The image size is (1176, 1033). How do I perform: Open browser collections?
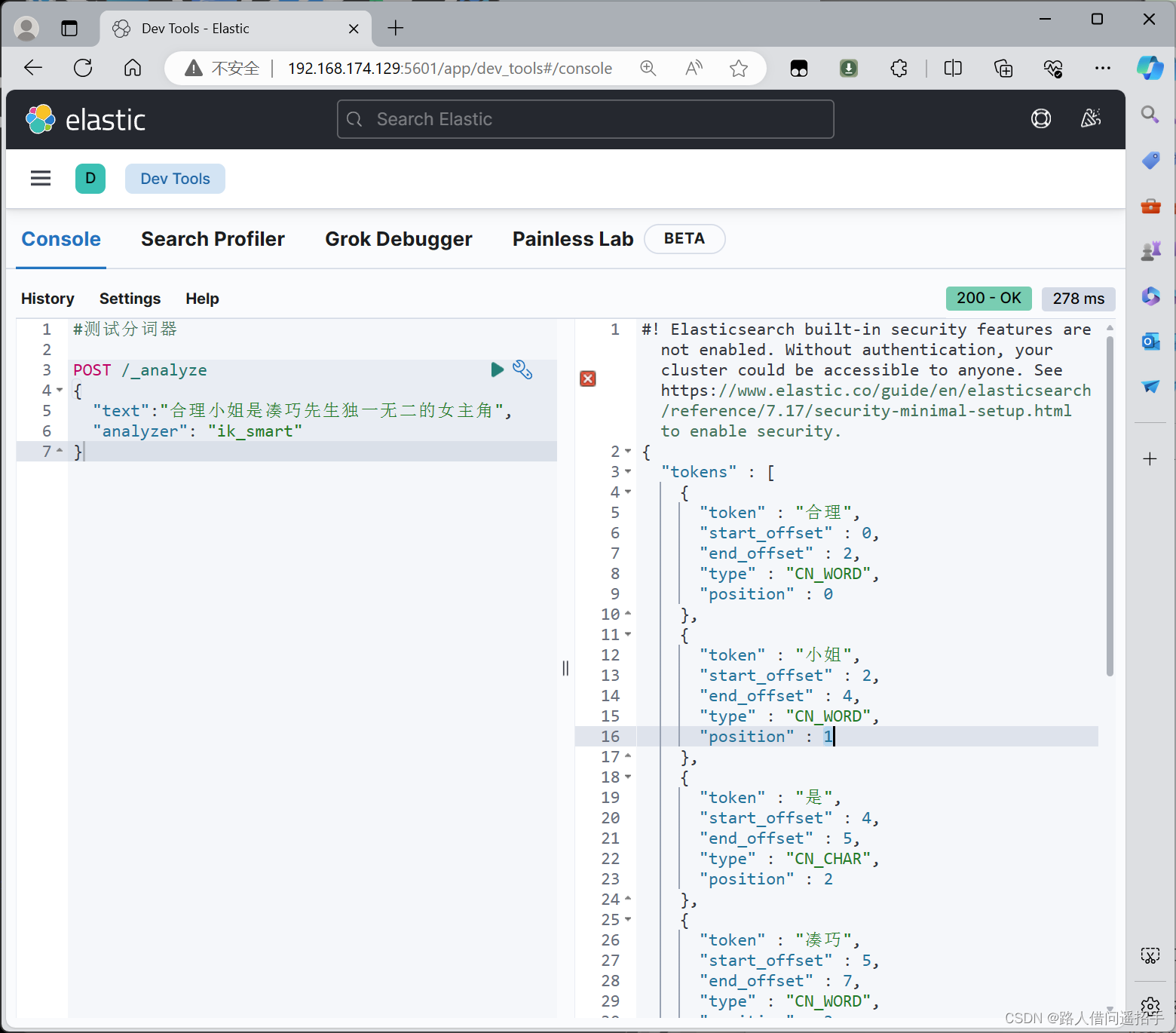pyautogui.click(x=1003, y=69)
